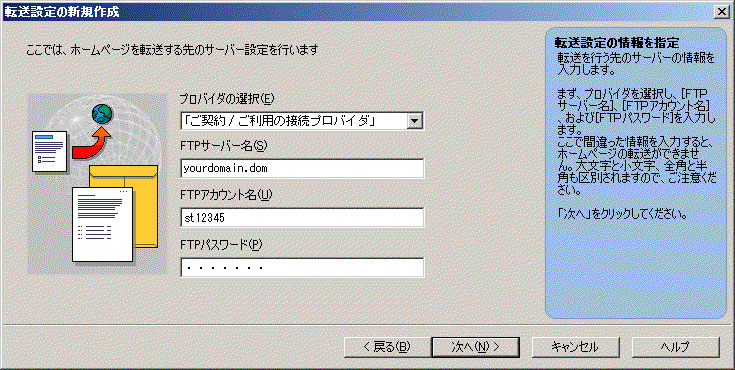Select the 「ご契約/ご利用の接続プロバイダ」 combo box
The width and height of the screenshot is (735, 370).
point(302,121)
